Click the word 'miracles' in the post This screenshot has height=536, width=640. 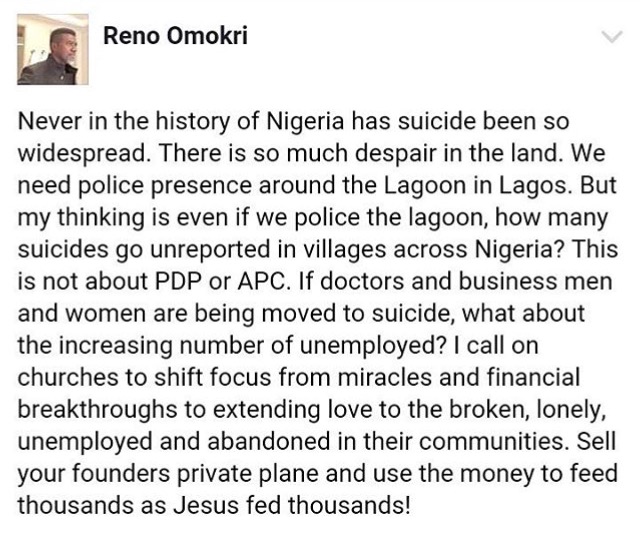(384, 378)
